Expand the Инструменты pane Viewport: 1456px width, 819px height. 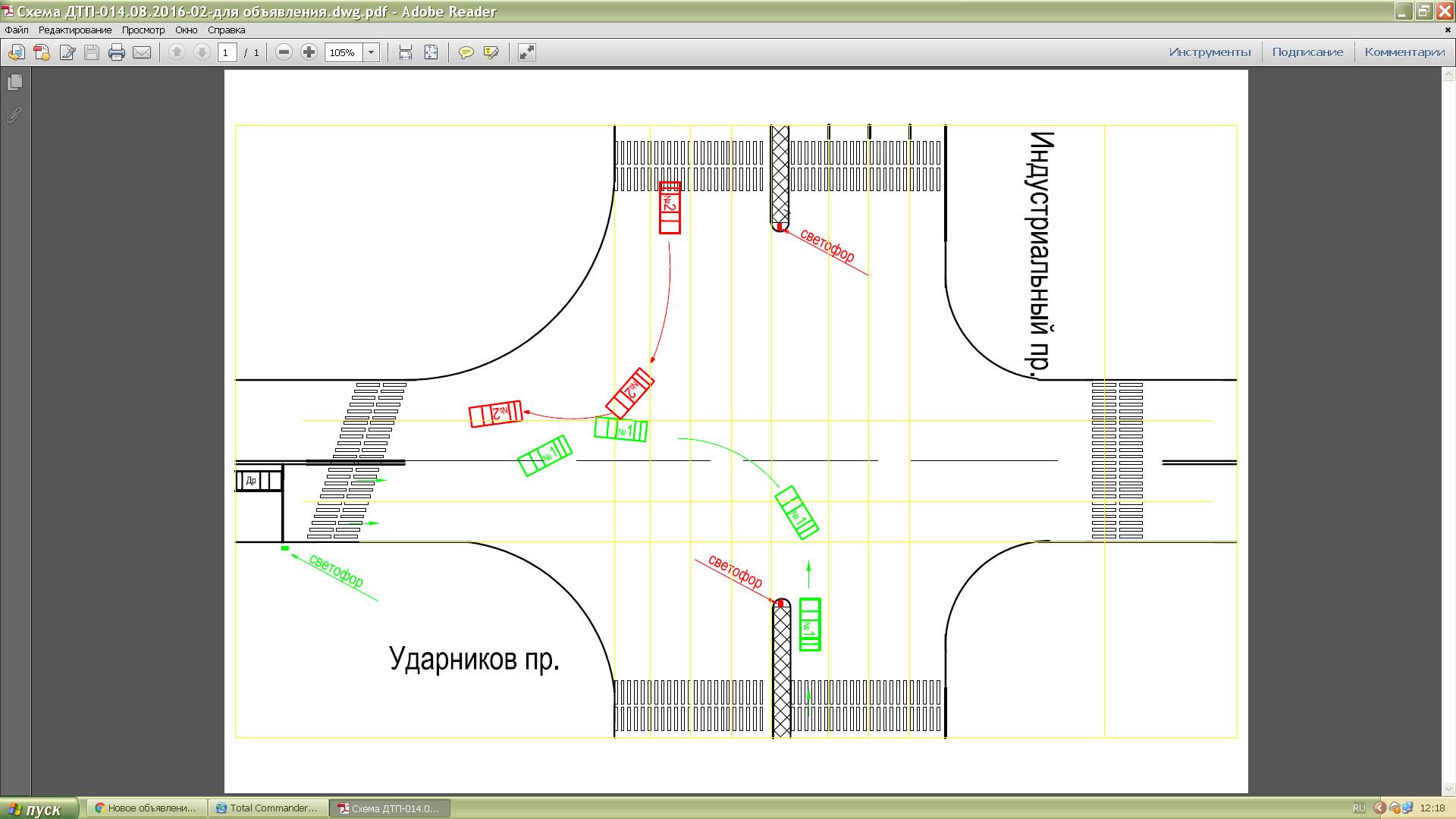tap(1210, 52)
